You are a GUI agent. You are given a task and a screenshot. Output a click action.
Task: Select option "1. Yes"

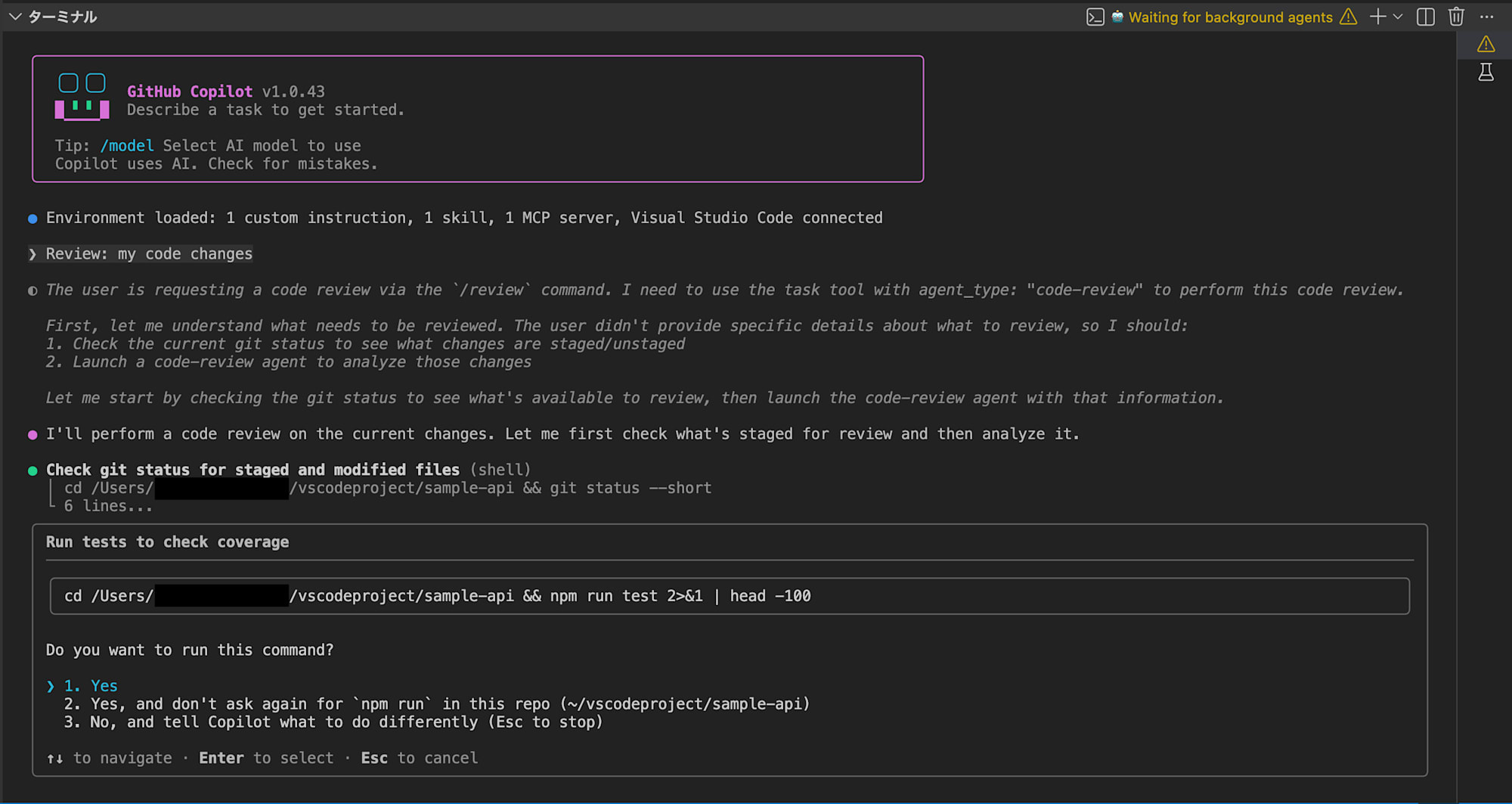(x=91, y=686)
